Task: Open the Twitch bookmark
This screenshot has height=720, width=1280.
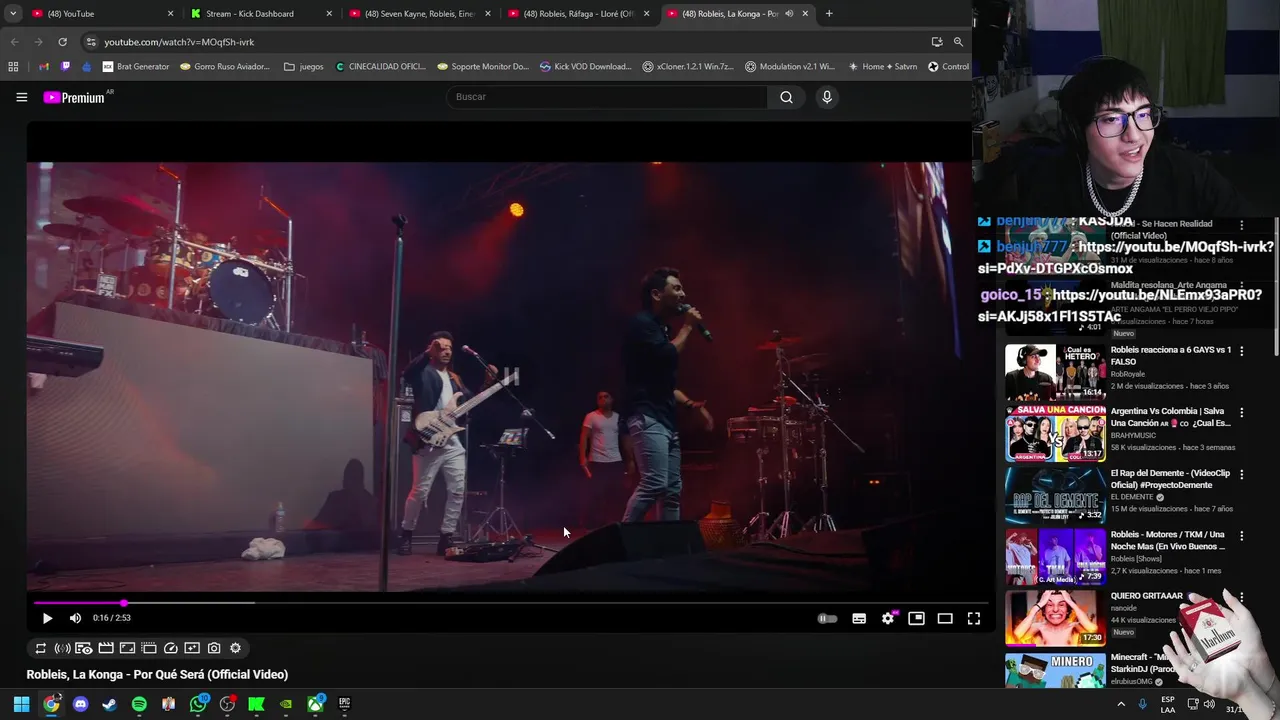Action: coord(66,67)
